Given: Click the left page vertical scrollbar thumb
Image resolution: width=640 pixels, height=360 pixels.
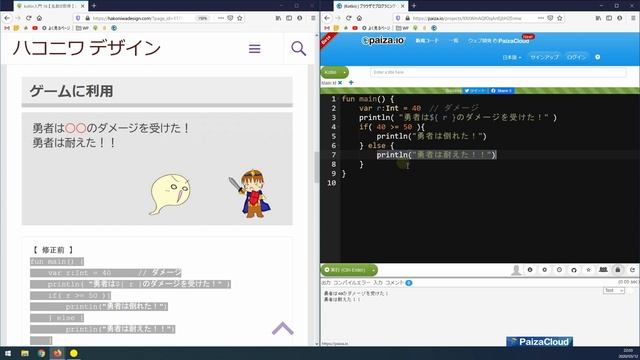Looking at the screenshot, I should click(x=316, y=167).
